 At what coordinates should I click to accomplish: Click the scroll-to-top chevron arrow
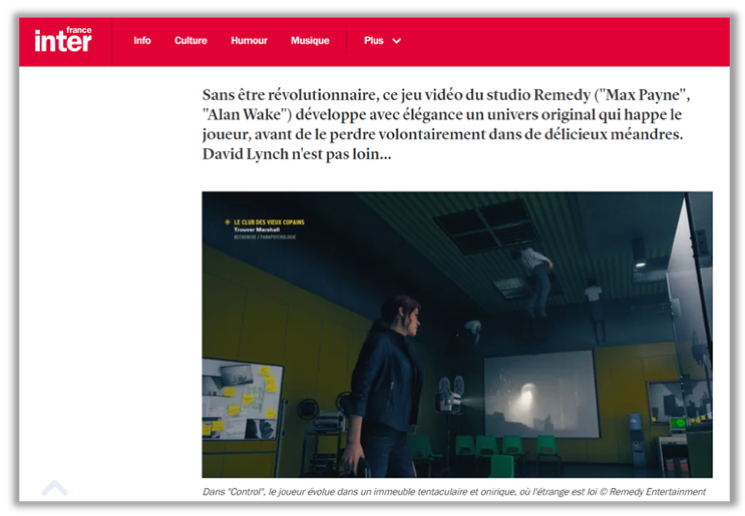(55, 487)
